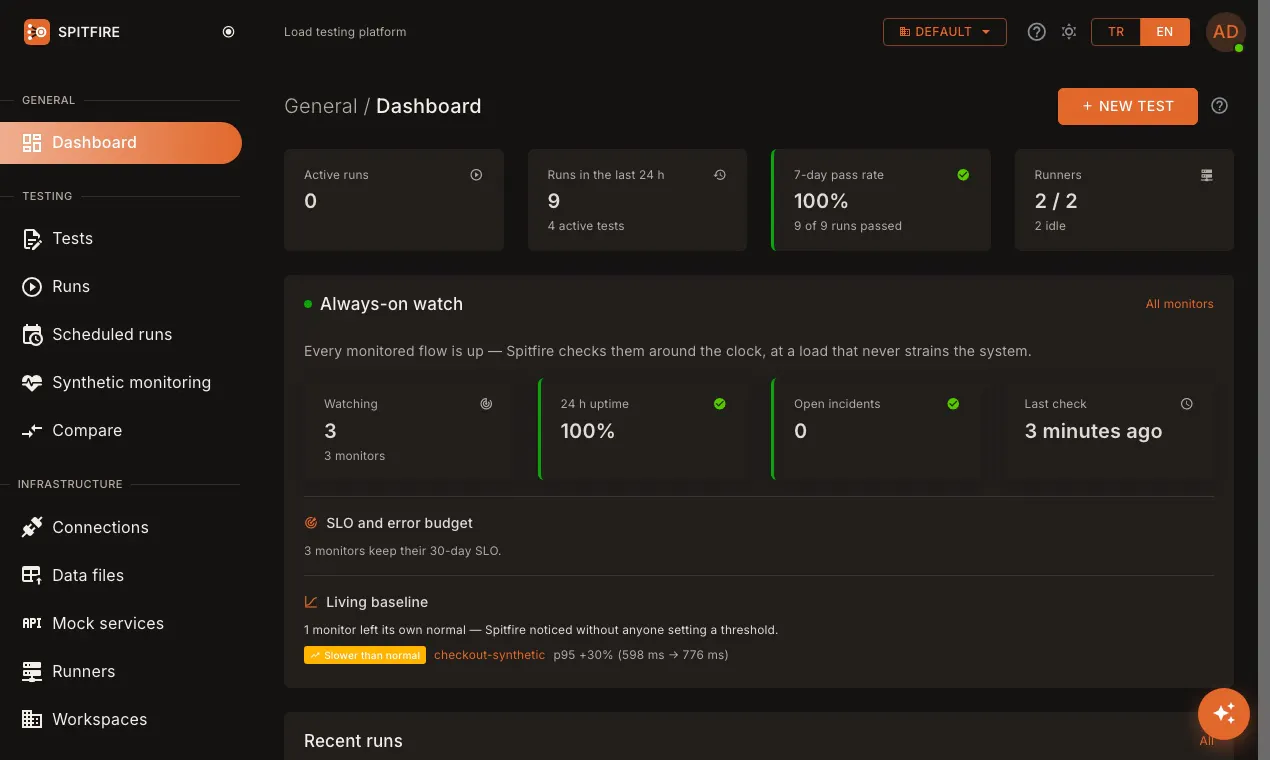Click the Watching card radar icon
This screenshot has width=1270, height=760.
pyautogui.click(x=486, y=404)
